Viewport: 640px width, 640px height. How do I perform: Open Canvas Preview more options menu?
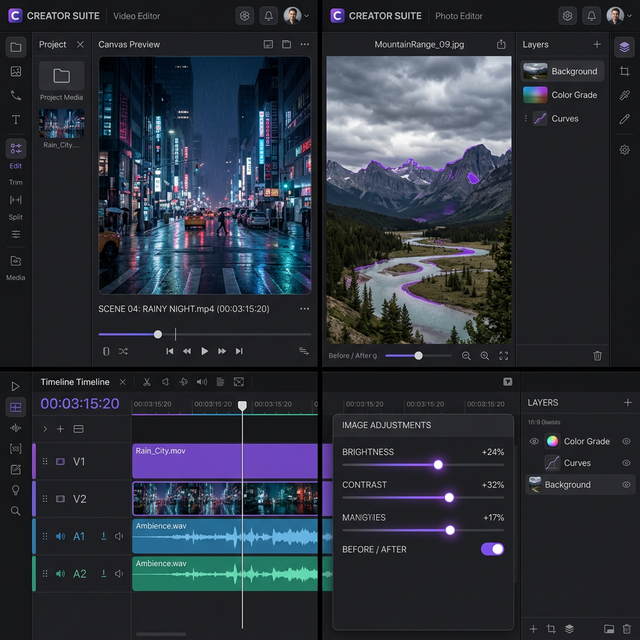304,44
